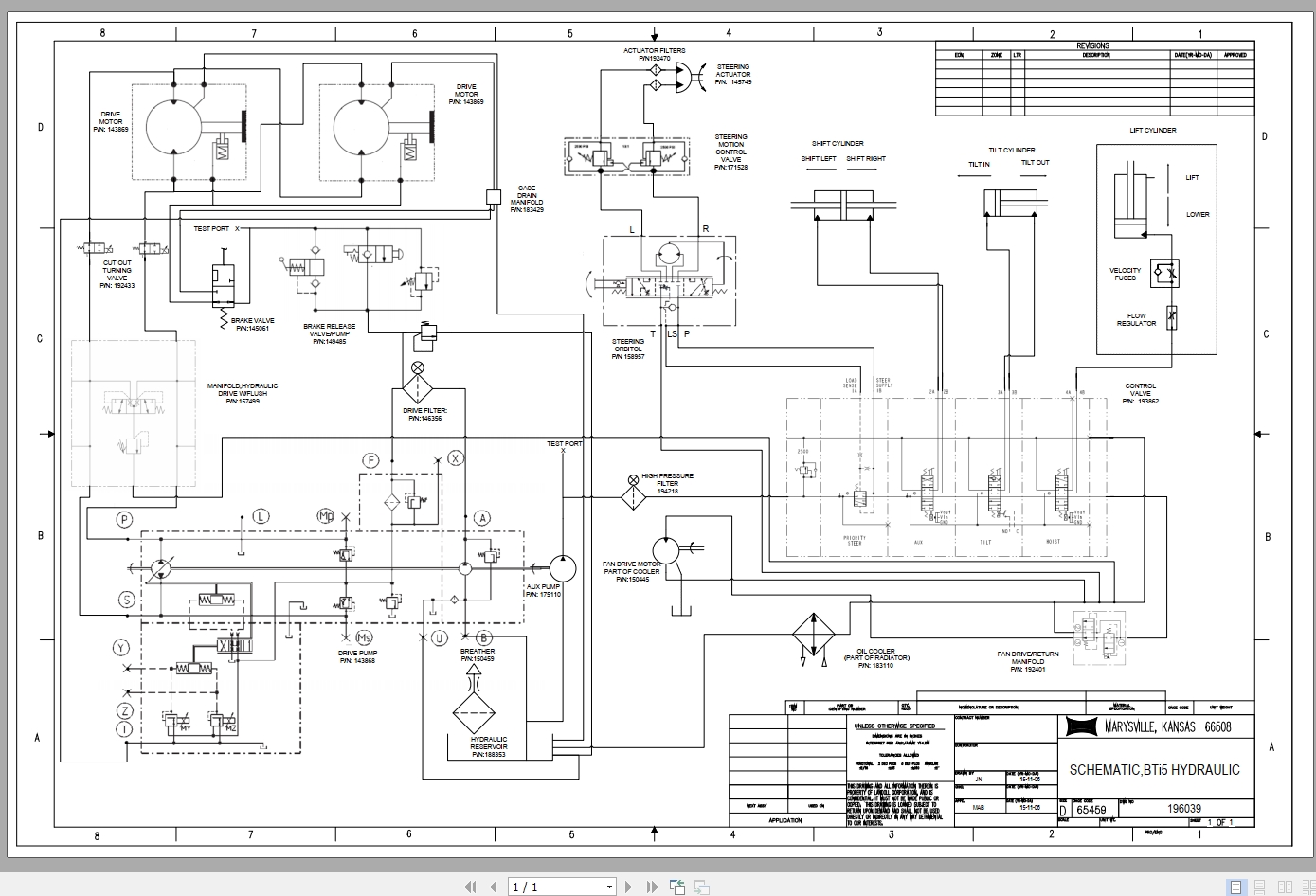
Task: Click the SHIFT CYLINDER label
Action: tap(838, 144)
